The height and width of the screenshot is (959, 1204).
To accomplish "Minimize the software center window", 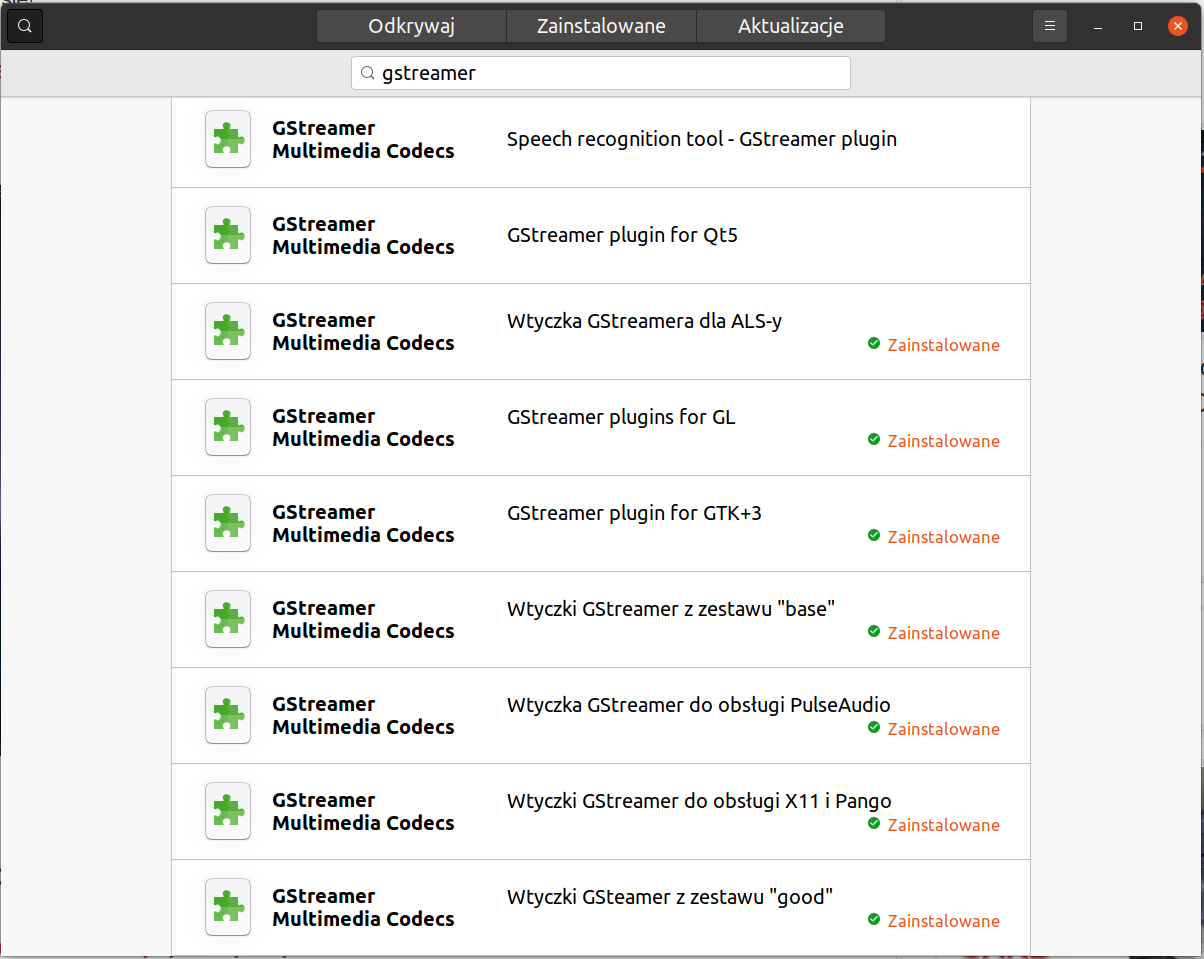I will point(1097,26).
